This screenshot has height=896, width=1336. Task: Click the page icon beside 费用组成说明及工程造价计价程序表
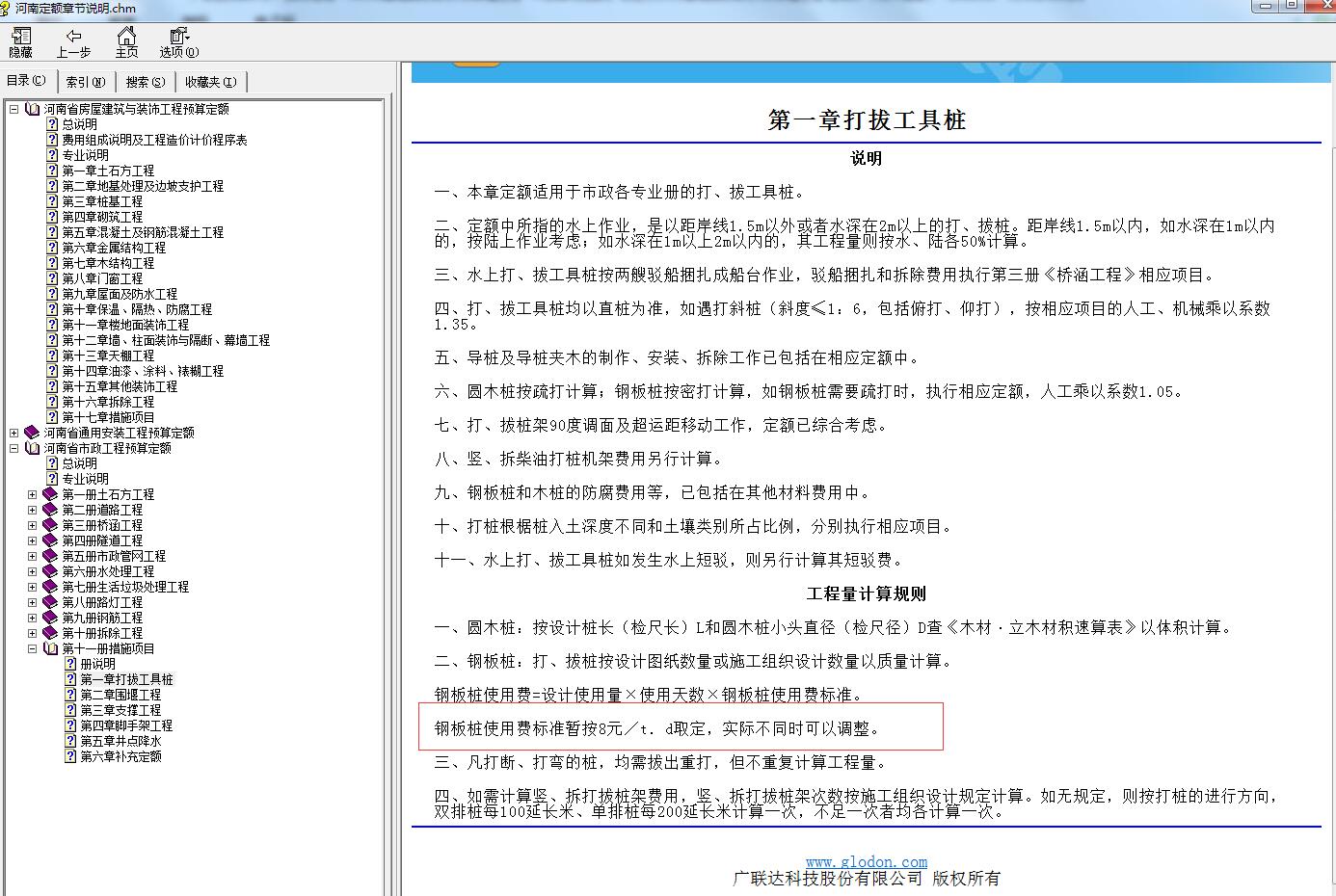pos(53,140)
